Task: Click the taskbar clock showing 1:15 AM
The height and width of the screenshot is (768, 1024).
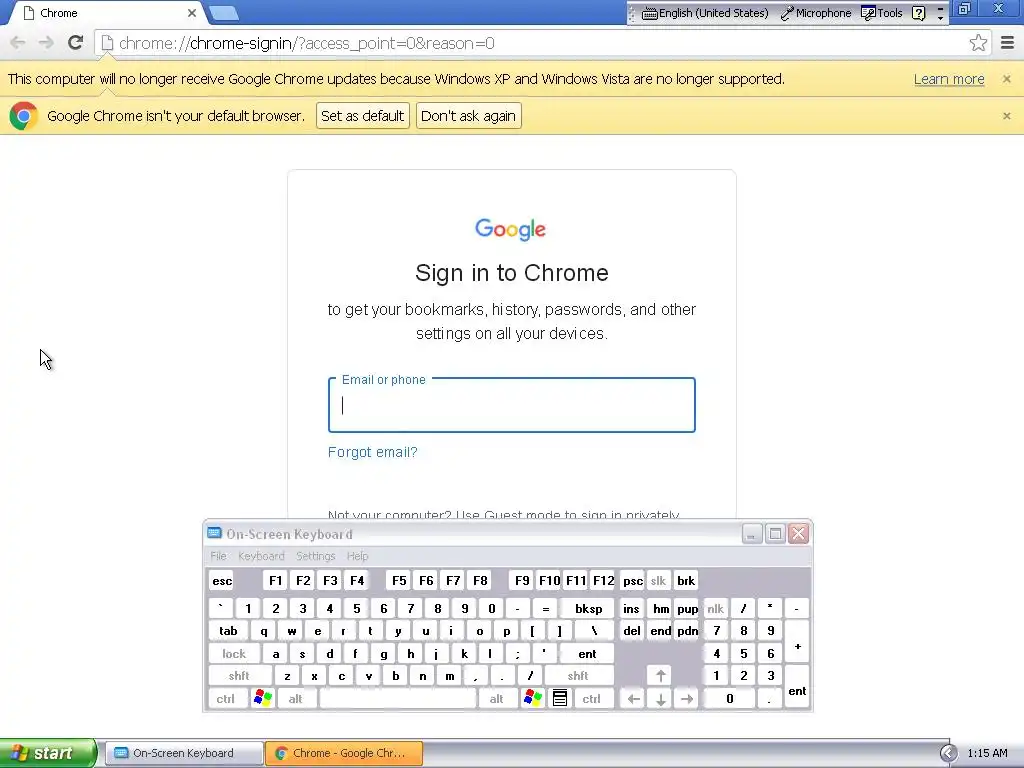Action: [x=987, y=753]
